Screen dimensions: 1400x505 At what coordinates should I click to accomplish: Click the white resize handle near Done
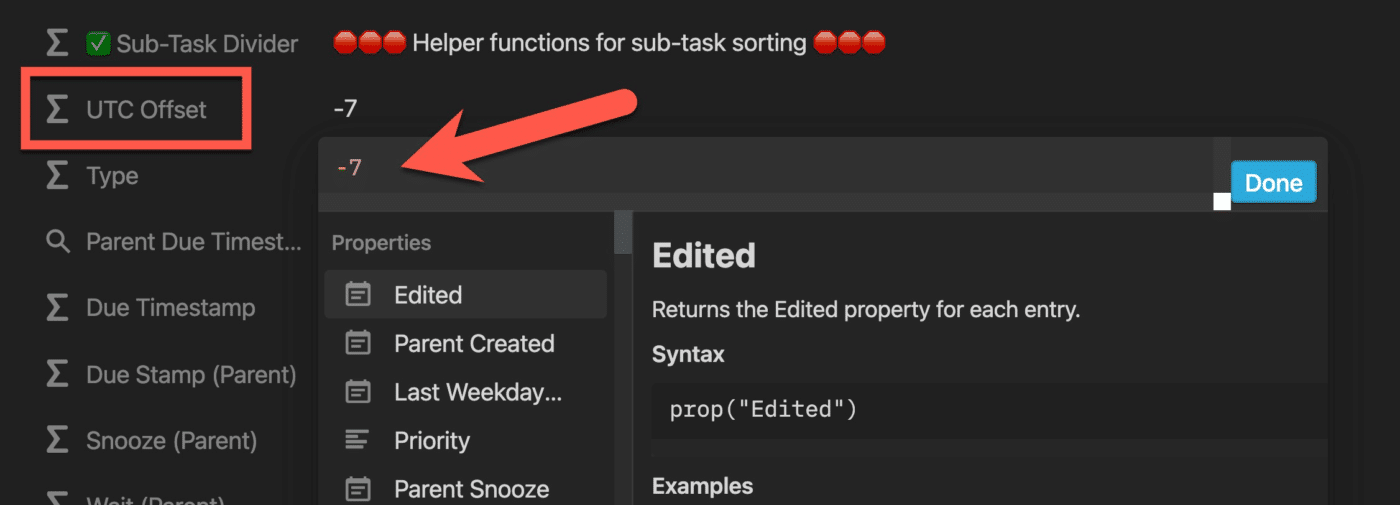(1221, 202)
